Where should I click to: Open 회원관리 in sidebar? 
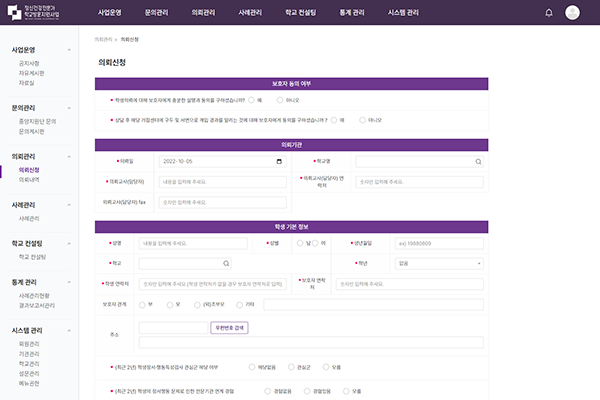(x=29, y=344)
